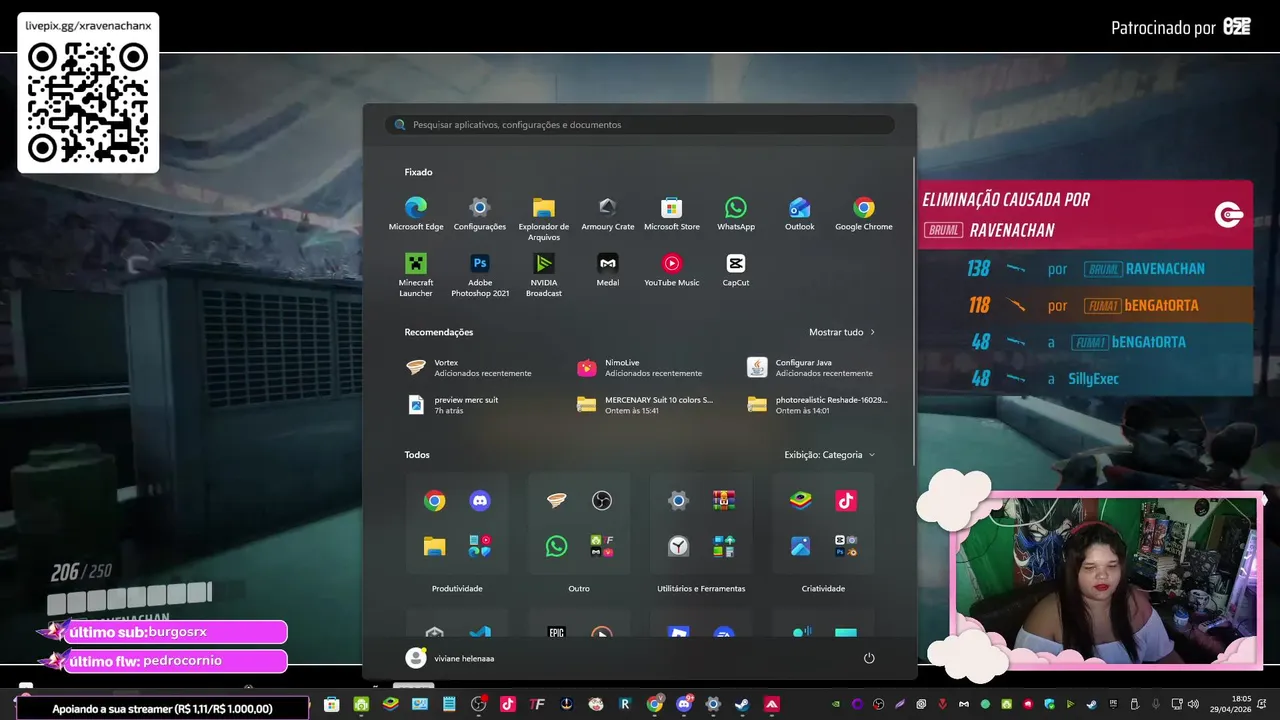Click the search box Pesquisar aplicativos

[x=640, y=125]
